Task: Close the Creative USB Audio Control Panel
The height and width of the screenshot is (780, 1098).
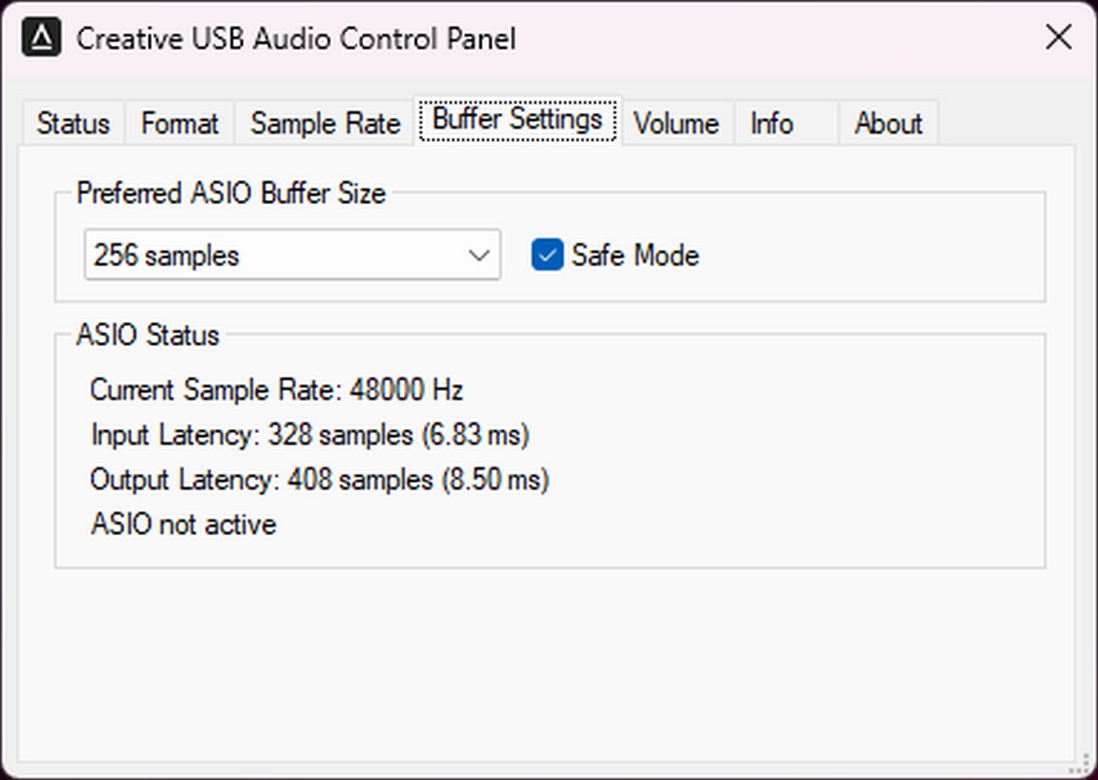Action: click(x=1058, y=38)
